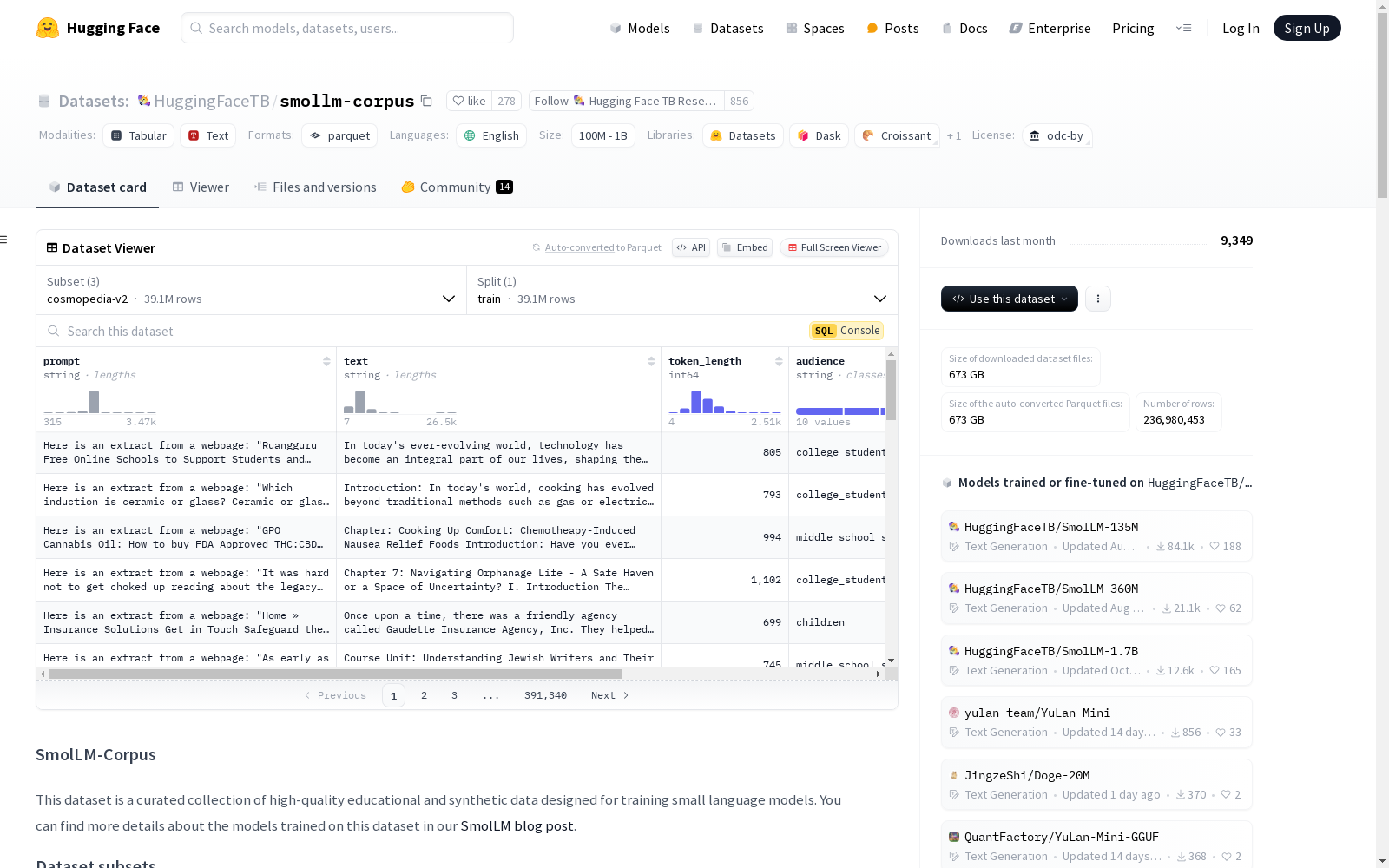Switch to the Viewer tab
The height and width of the screenshot is (868, 1389).
point(201,187)
